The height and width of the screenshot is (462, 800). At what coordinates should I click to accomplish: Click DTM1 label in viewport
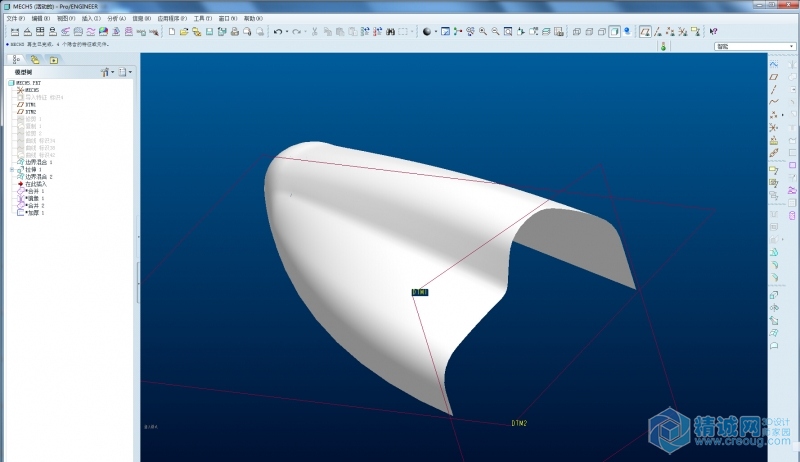(420, 292)
